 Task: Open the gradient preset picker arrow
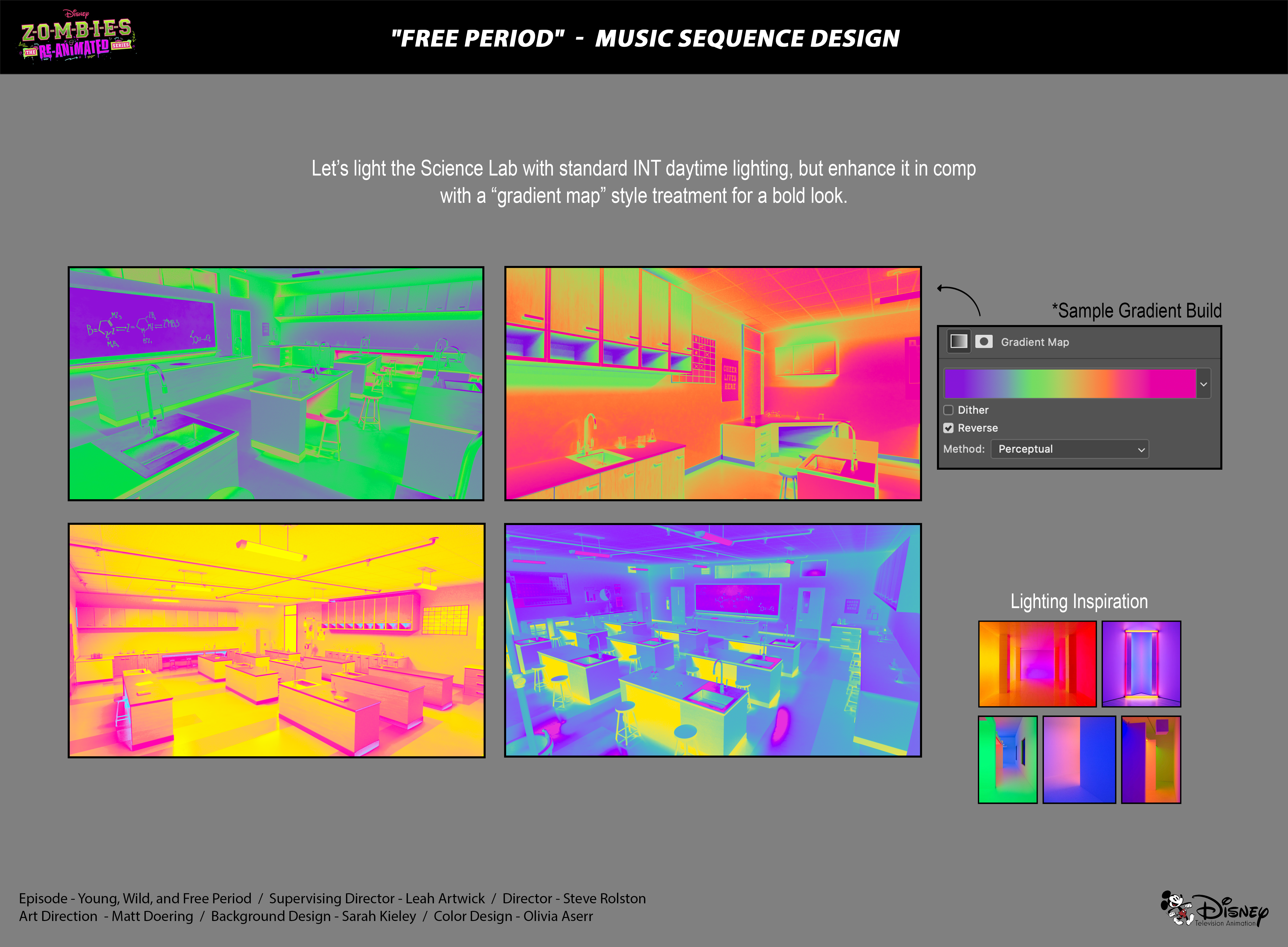(x=1204, y=384)
